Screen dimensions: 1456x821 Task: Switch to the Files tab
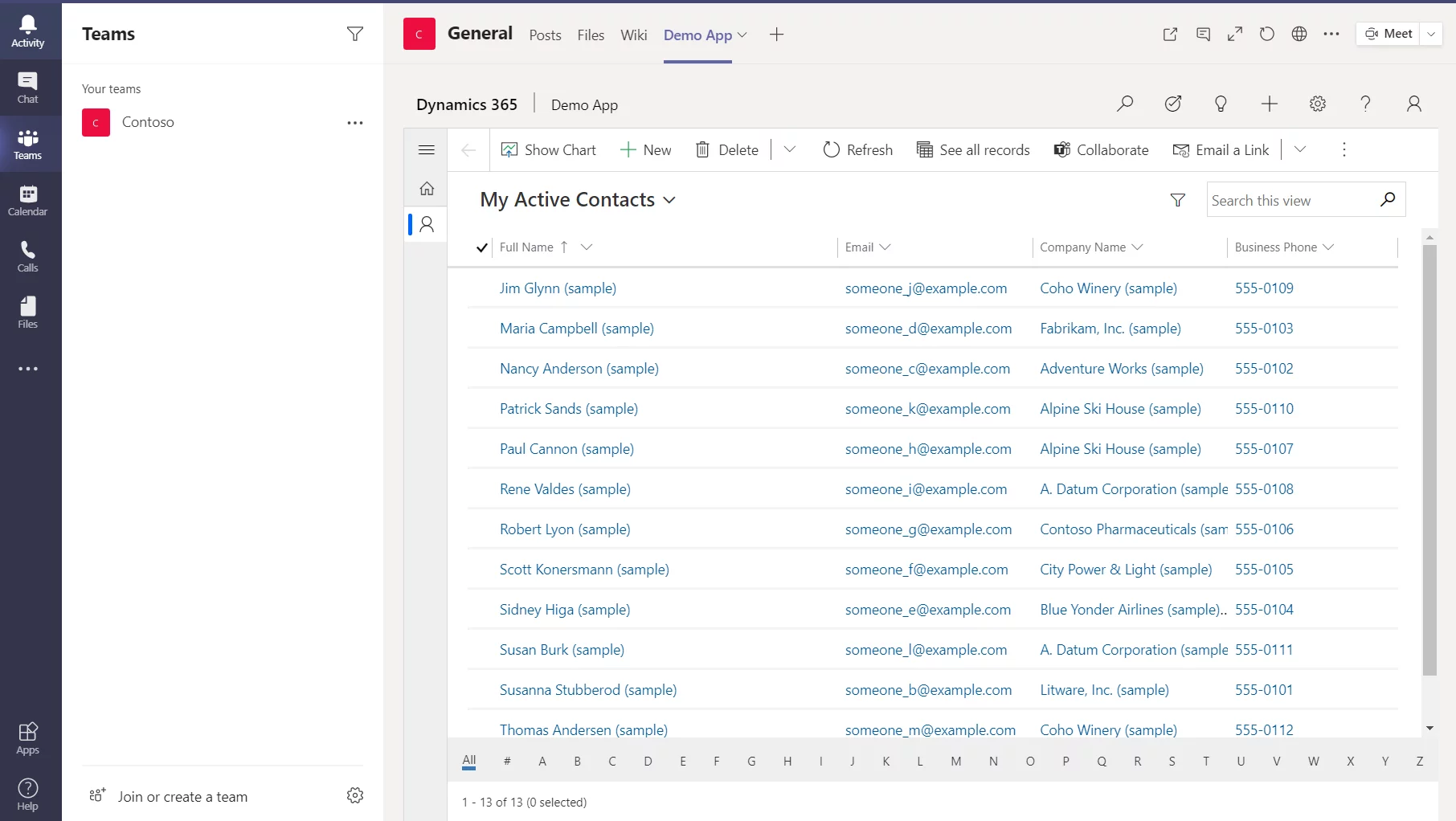pos(591,35)
